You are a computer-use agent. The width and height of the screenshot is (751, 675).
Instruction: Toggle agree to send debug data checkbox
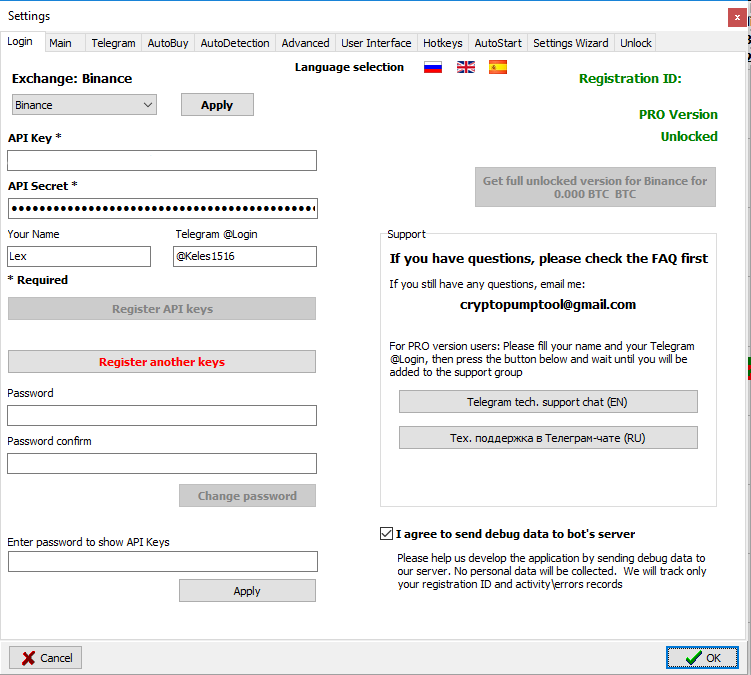pyautogui.click(x=386, y=534)
